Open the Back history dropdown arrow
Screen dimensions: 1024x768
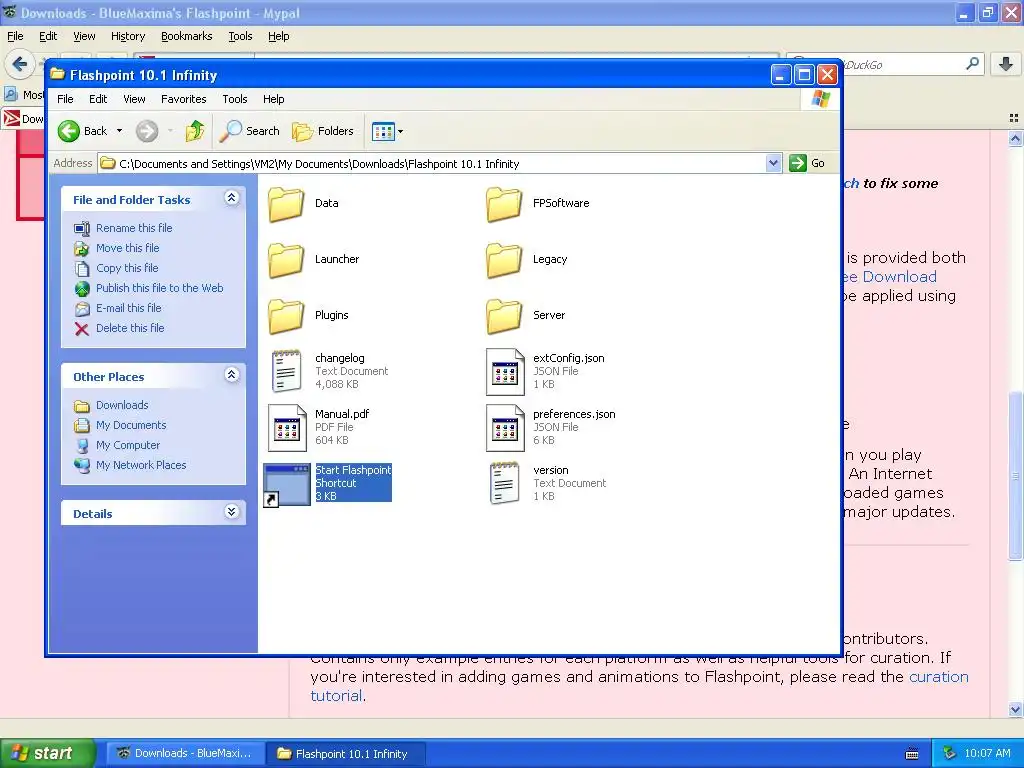click(120, 131)
